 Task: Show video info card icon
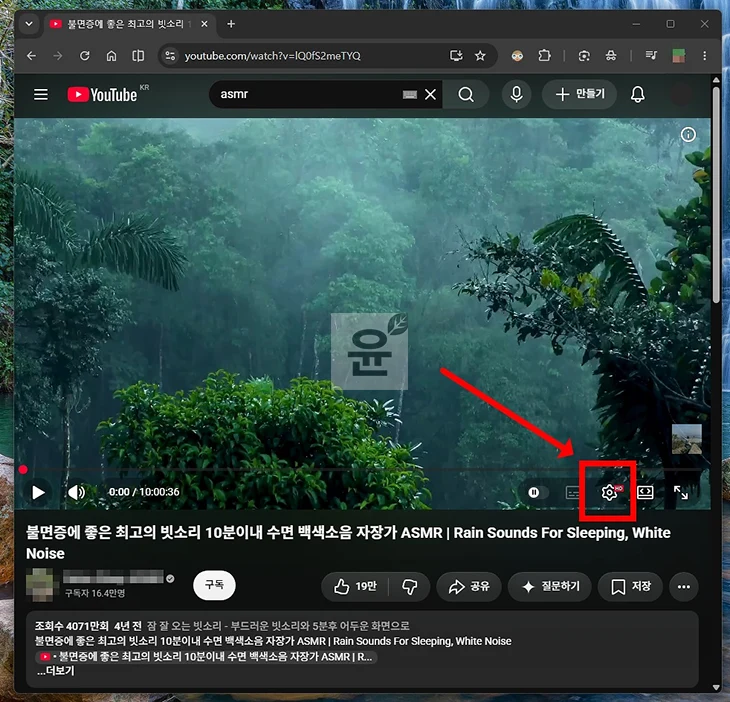(688, 135)
